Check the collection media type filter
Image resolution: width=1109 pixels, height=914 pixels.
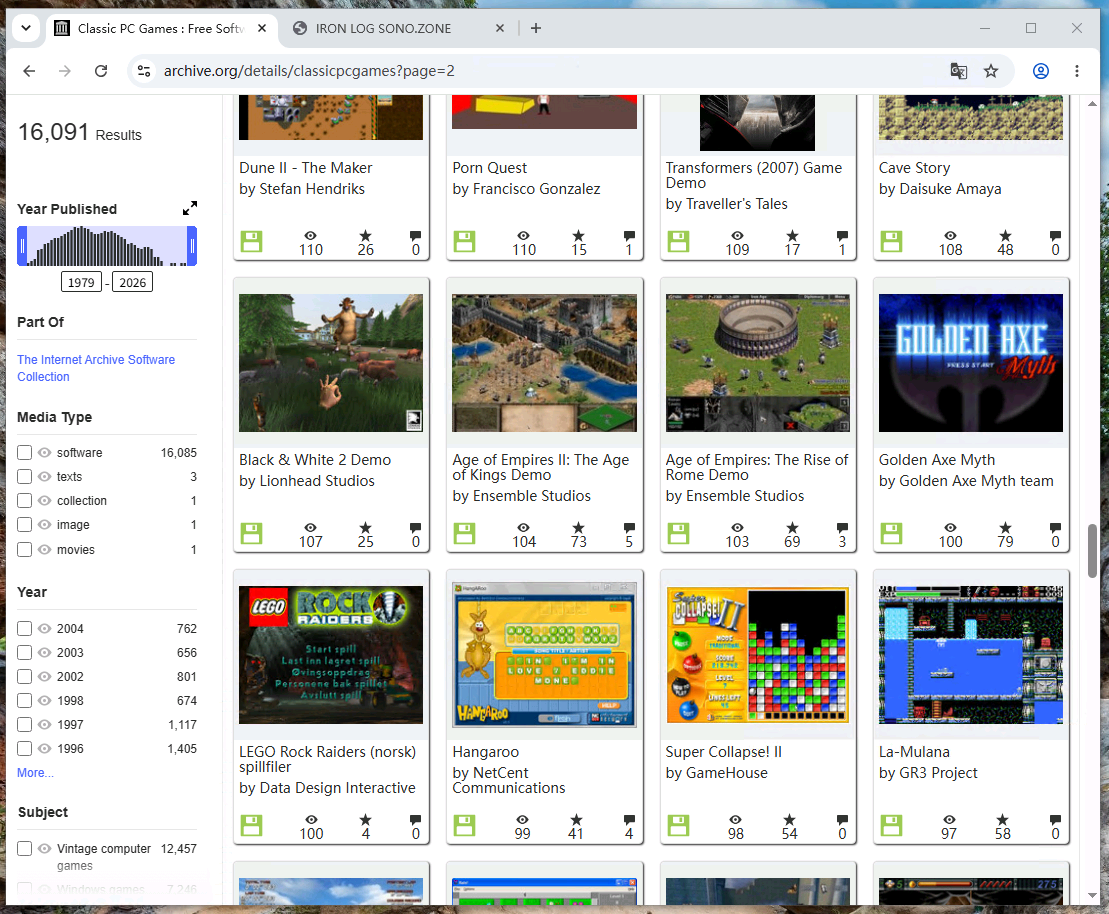tap(25, 501)
